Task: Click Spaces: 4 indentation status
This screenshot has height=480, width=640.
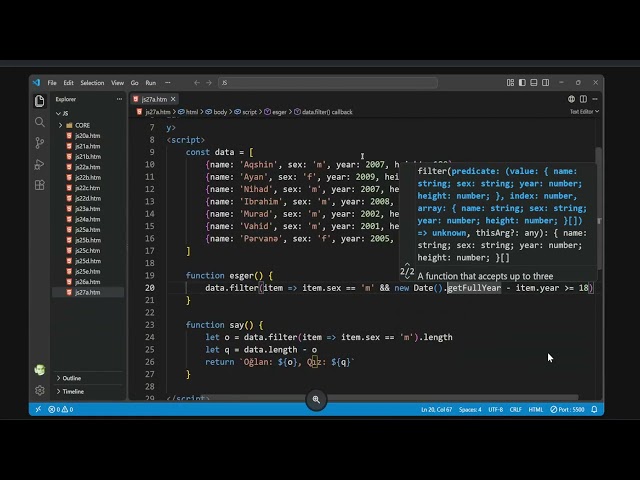Action: [470, 409]
